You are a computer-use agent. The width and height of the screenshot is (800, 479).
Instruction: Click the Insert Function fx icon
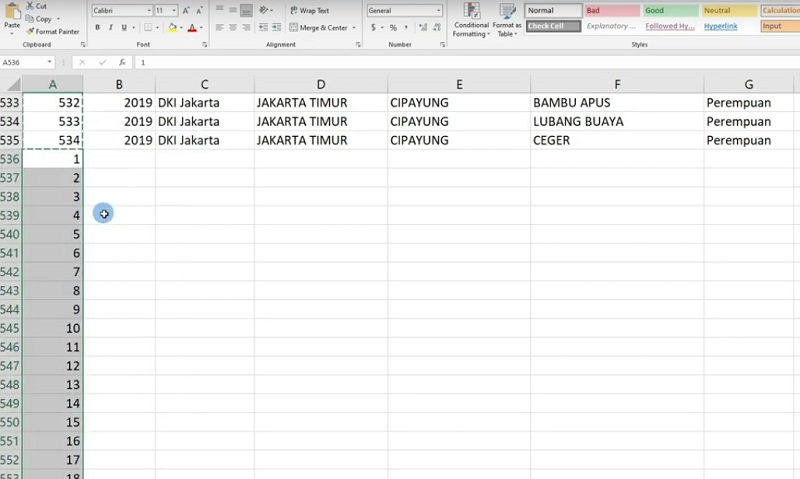coord(122,62)
